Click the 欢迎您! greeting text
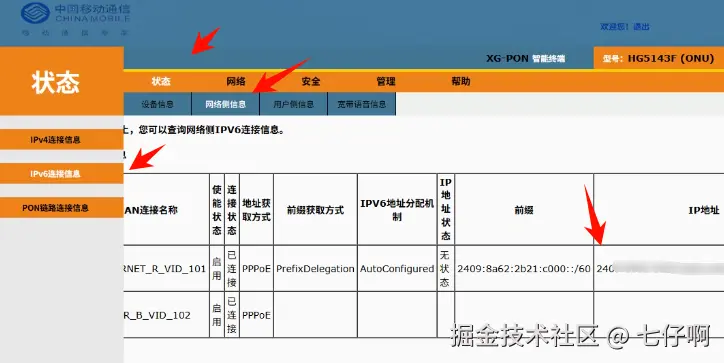This screenshot has height=363, width=724. tap(614, 27)
